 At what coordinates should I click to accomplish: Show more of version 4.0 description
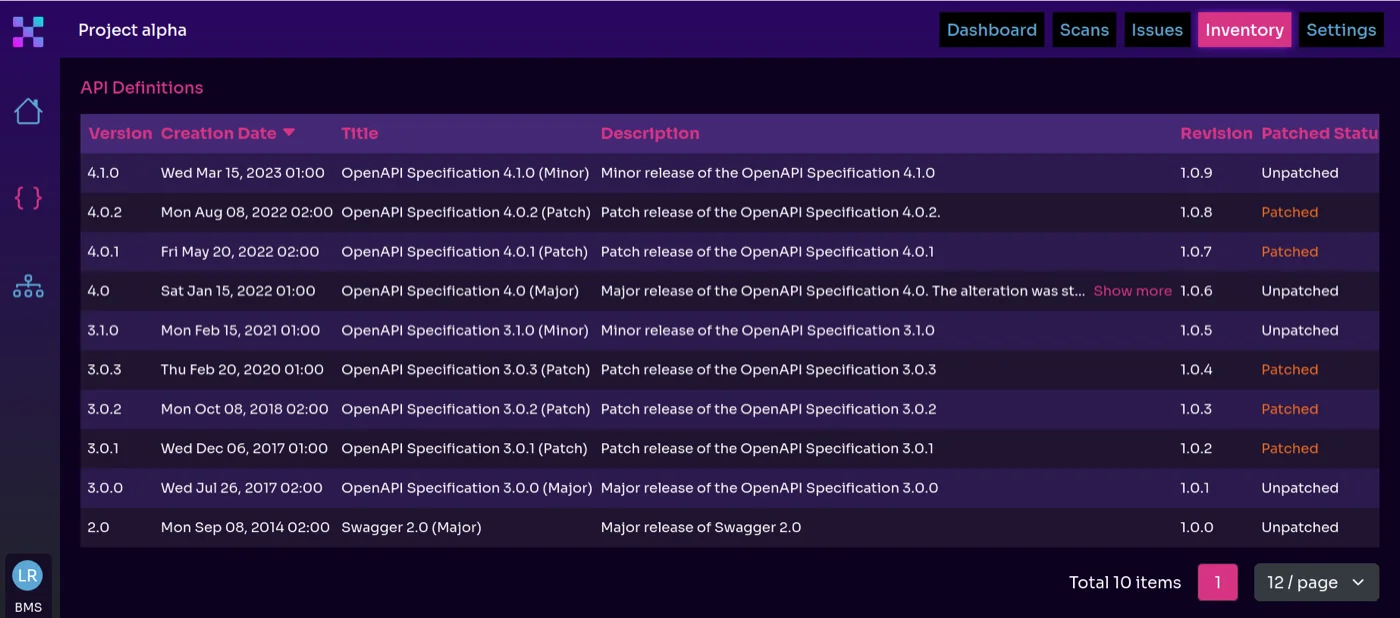click(1132, 290)
